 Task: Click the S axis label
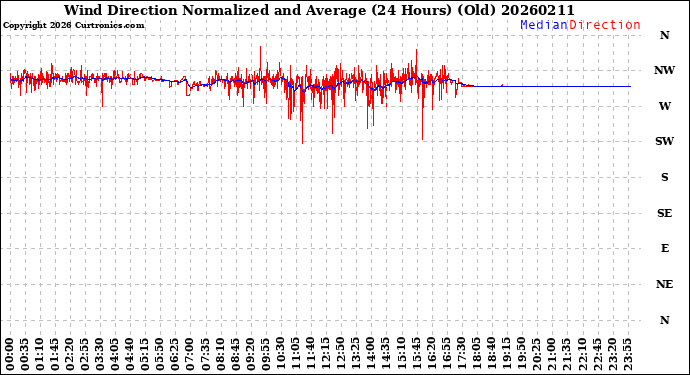pos(664,177)
